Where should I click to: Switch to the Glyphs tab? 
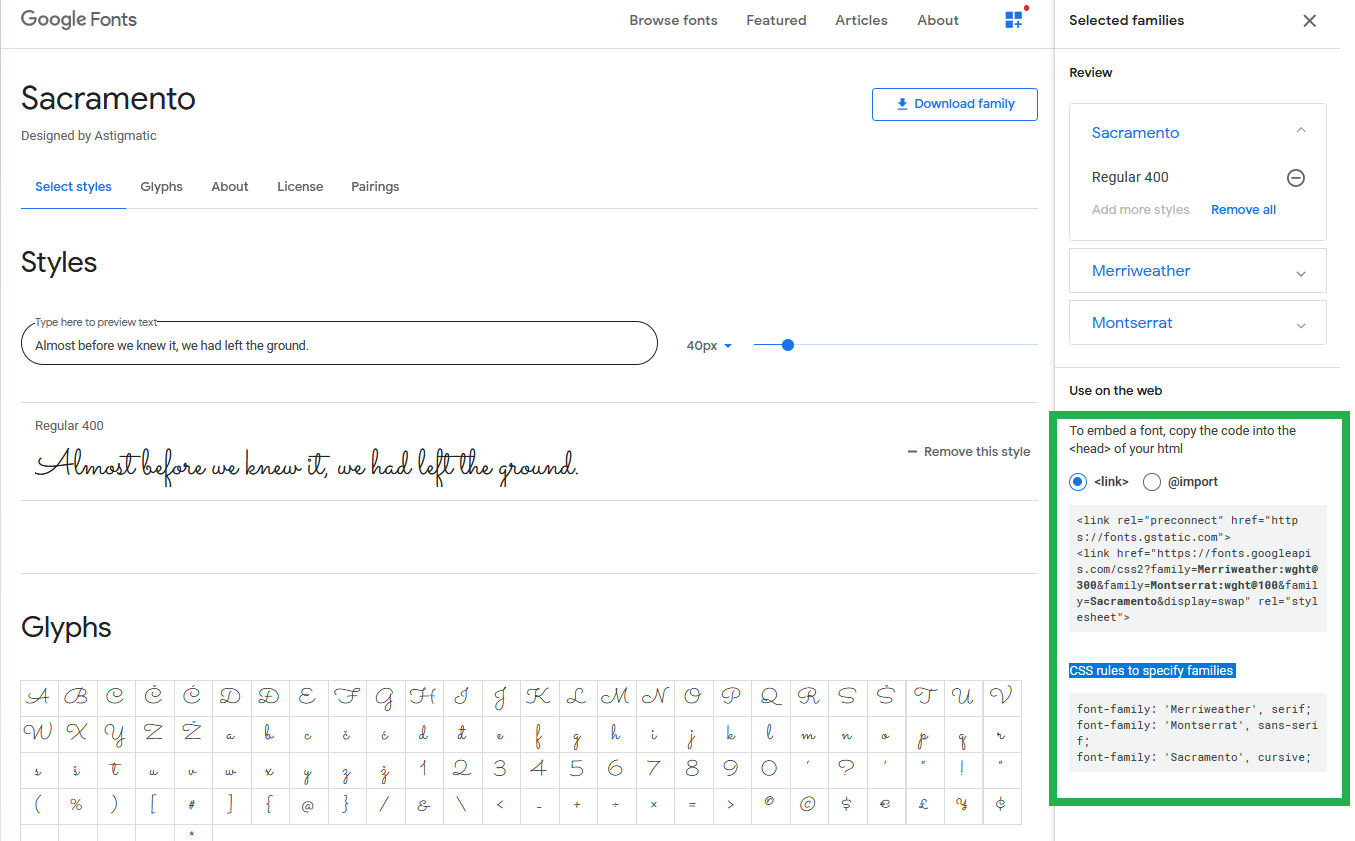coord(162,187)
